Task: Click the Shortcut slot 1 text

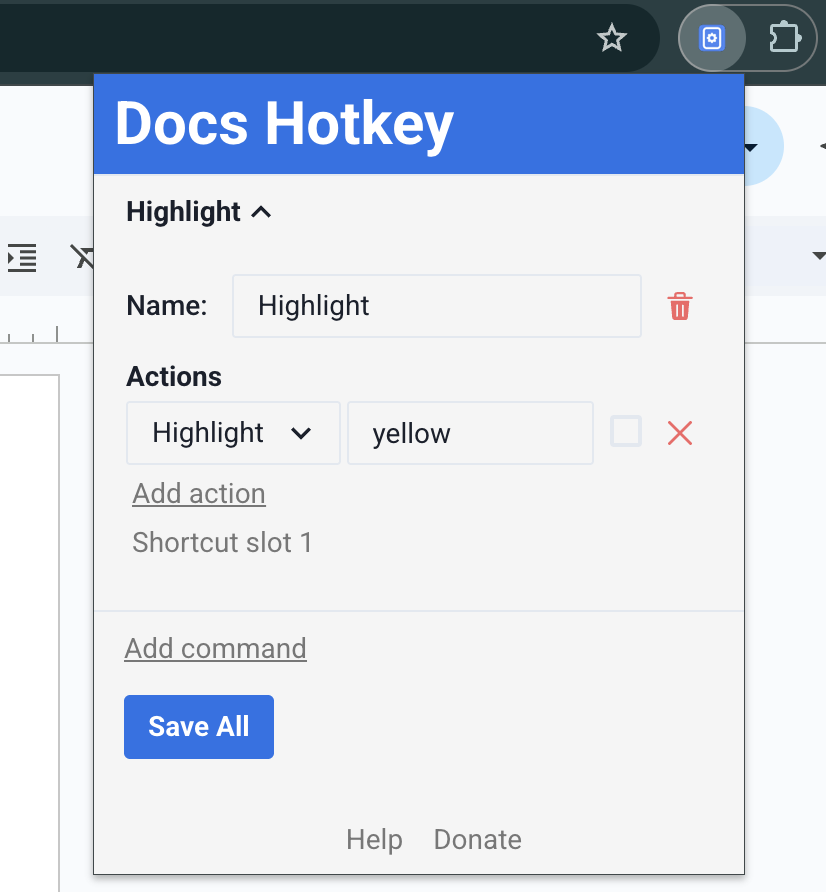Action: click(x=222, y=542)
